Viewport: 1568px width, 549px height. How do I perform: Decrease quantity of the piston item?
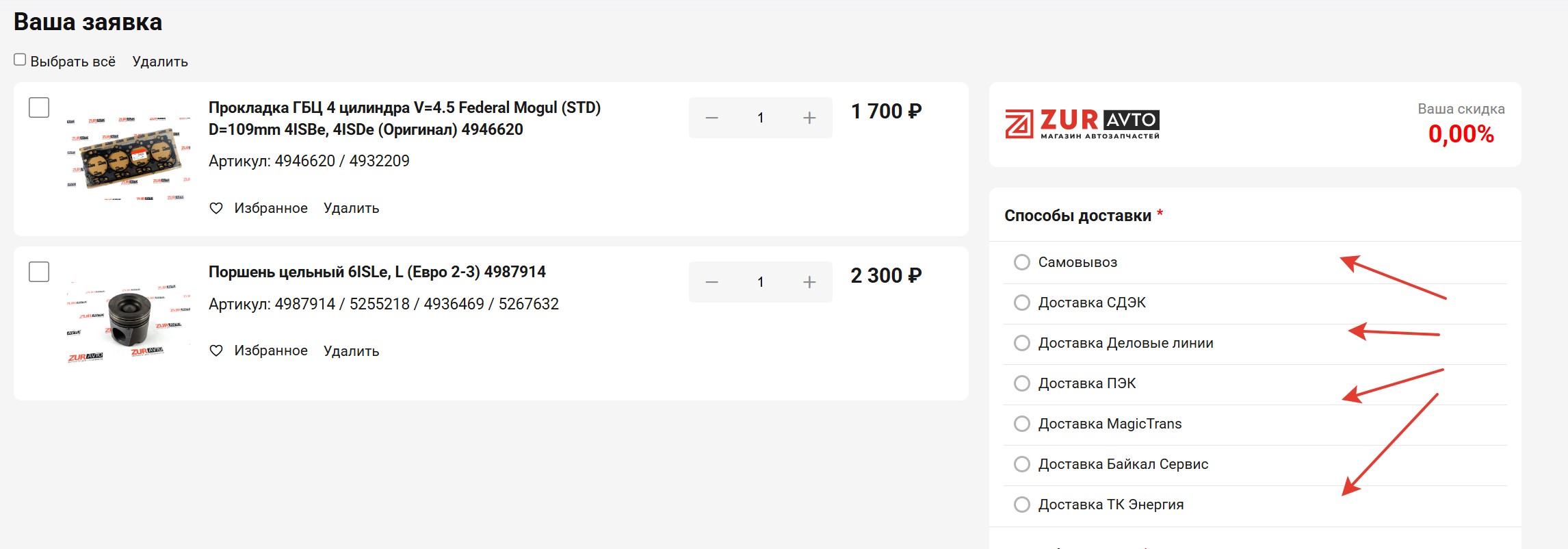[x=711, y=282]
